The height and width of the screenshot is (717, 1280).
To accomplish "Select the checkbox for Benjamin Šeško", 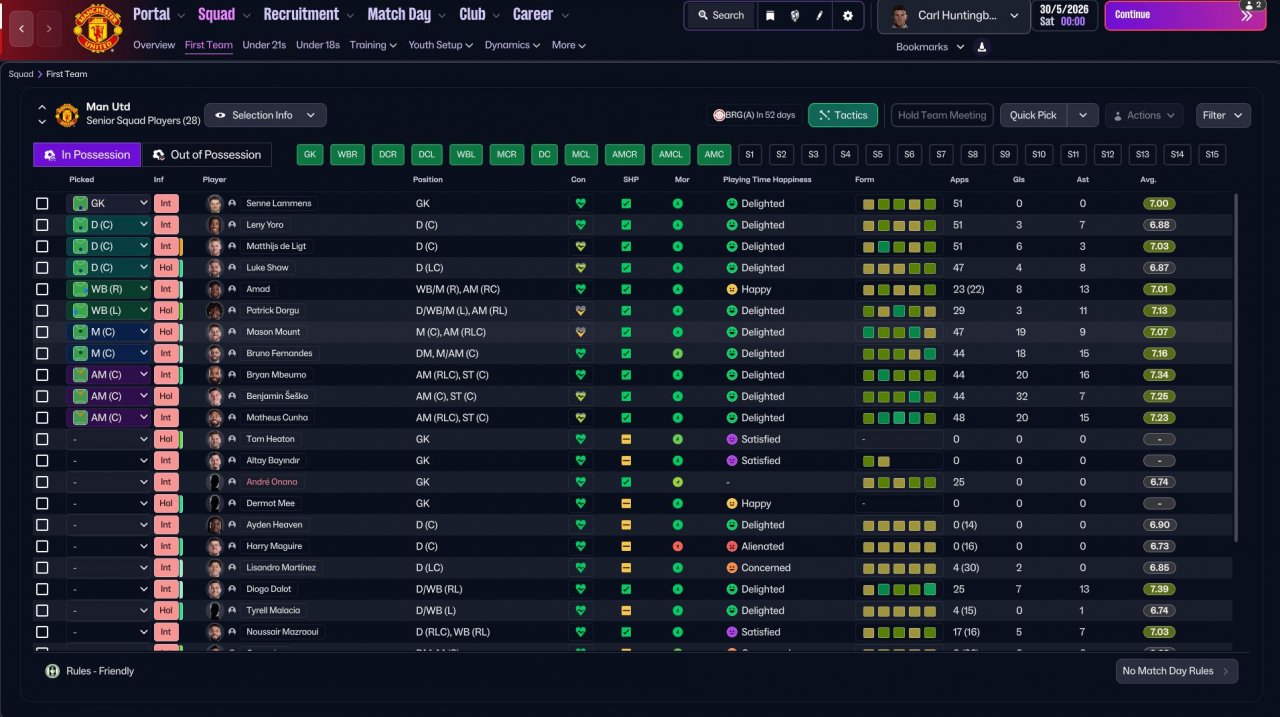I will [42, 396].
